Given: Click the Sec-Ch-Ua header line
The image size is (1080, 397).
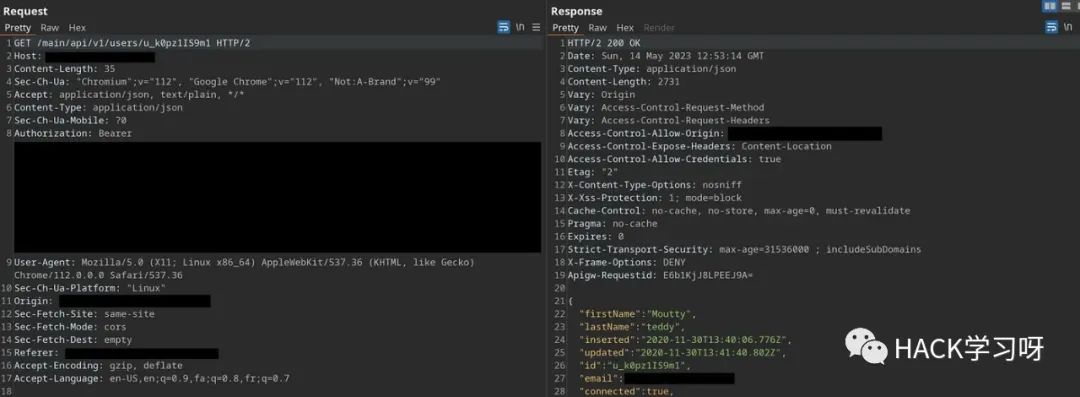Looking at the screenshot, I should pos(227,81).
